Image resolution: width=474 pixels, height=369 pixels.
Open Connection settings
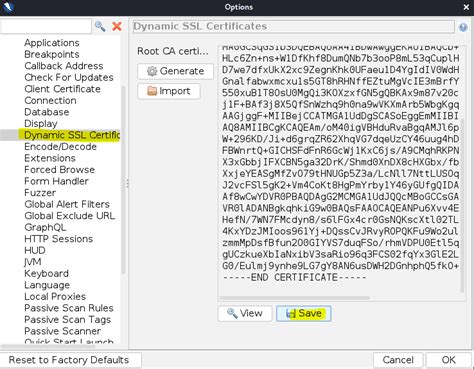click(50, 100)
